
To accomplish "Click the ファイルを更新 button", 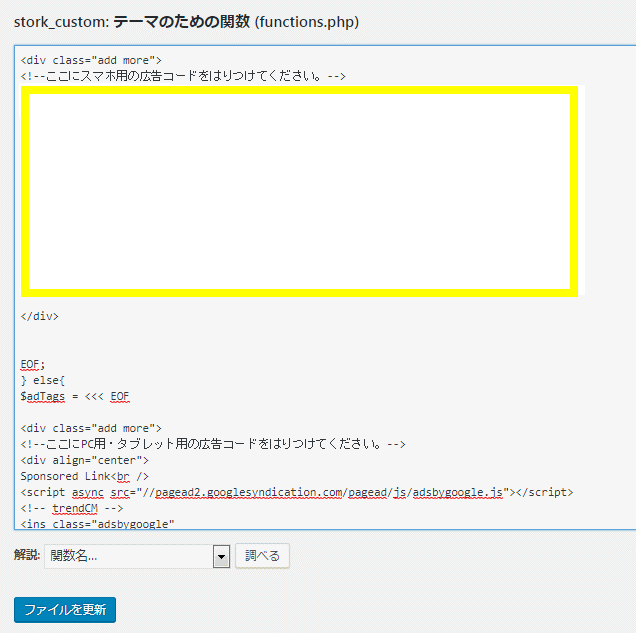I will [65, 609].
